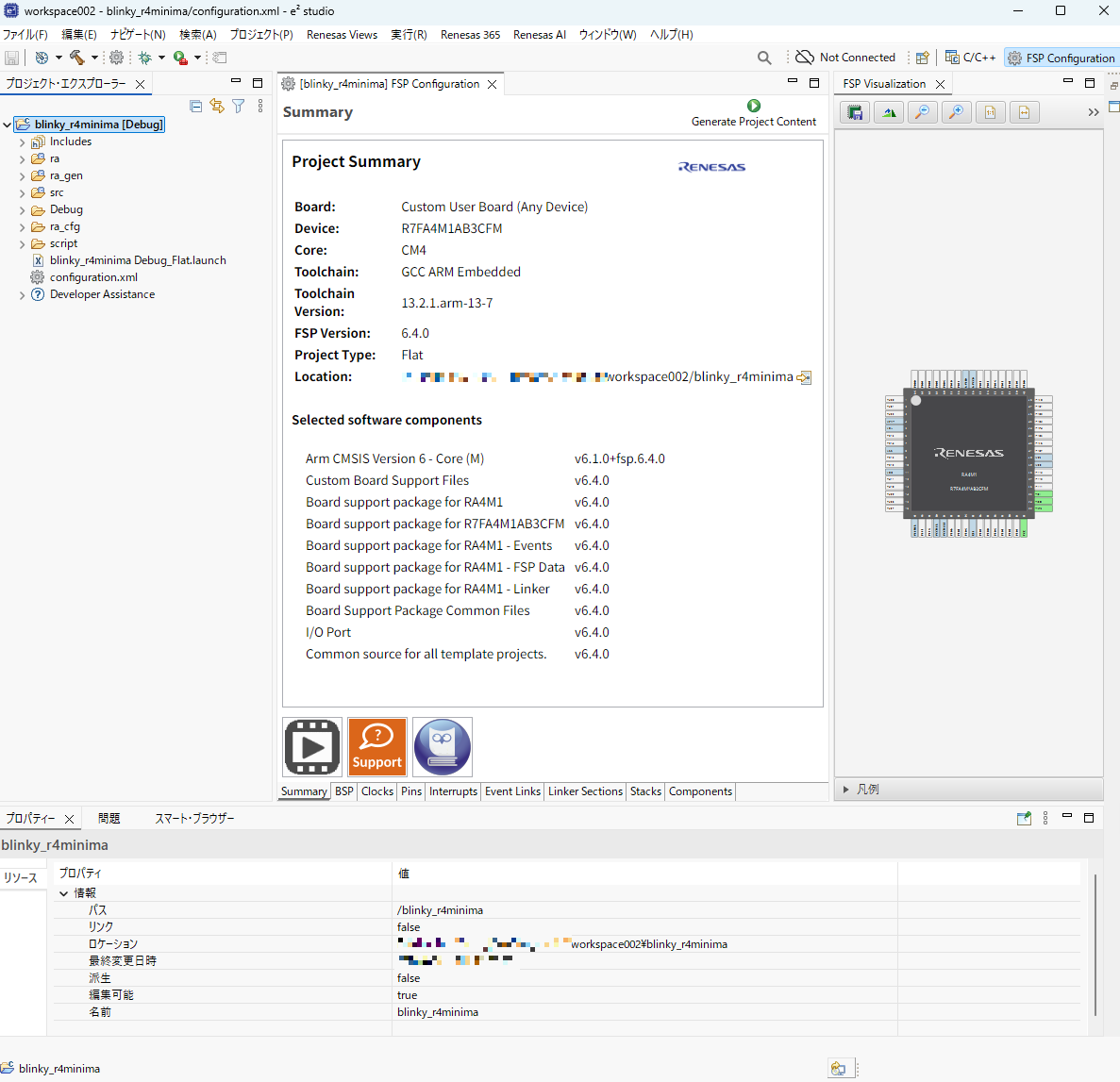Click the pin properties icon in Properties view
Image resolution: width=1120 pixels, height=1082 pixels.
click(x=1024, y=819)
